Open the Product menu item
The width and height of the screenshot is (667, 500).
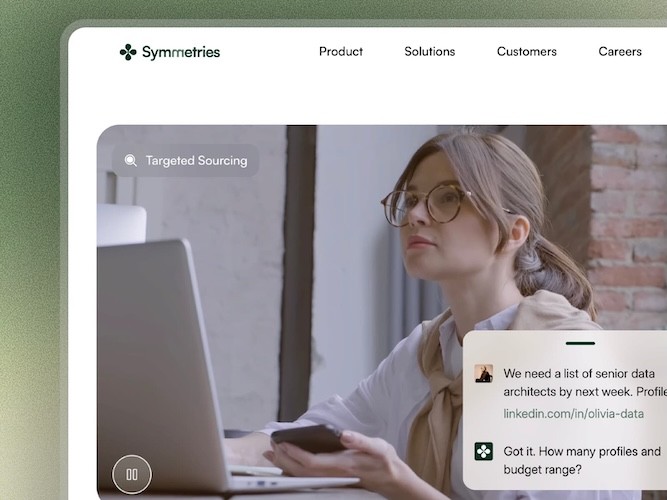pyautogui.click(x=341, y=51)
